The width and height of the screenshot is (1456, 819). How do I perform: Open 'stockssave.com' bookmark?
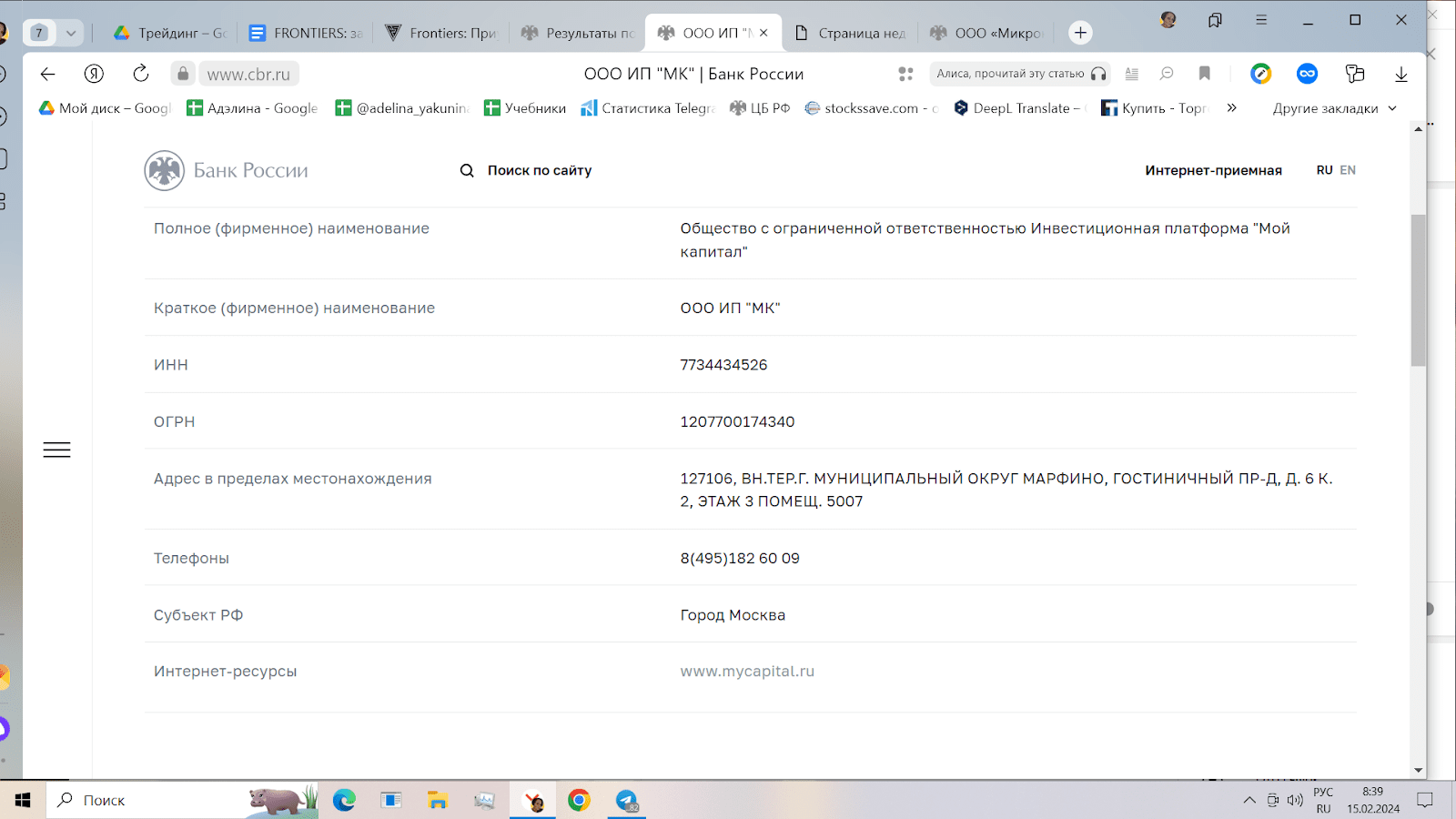[871, 108]
